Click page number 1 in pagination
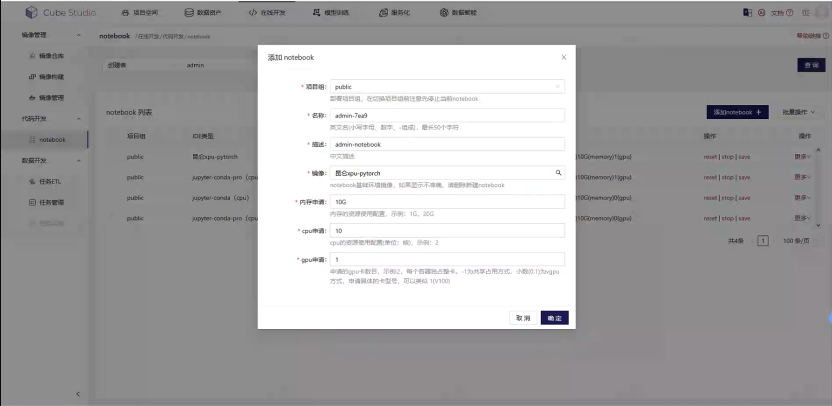832x406 pixels. point(763,241)
